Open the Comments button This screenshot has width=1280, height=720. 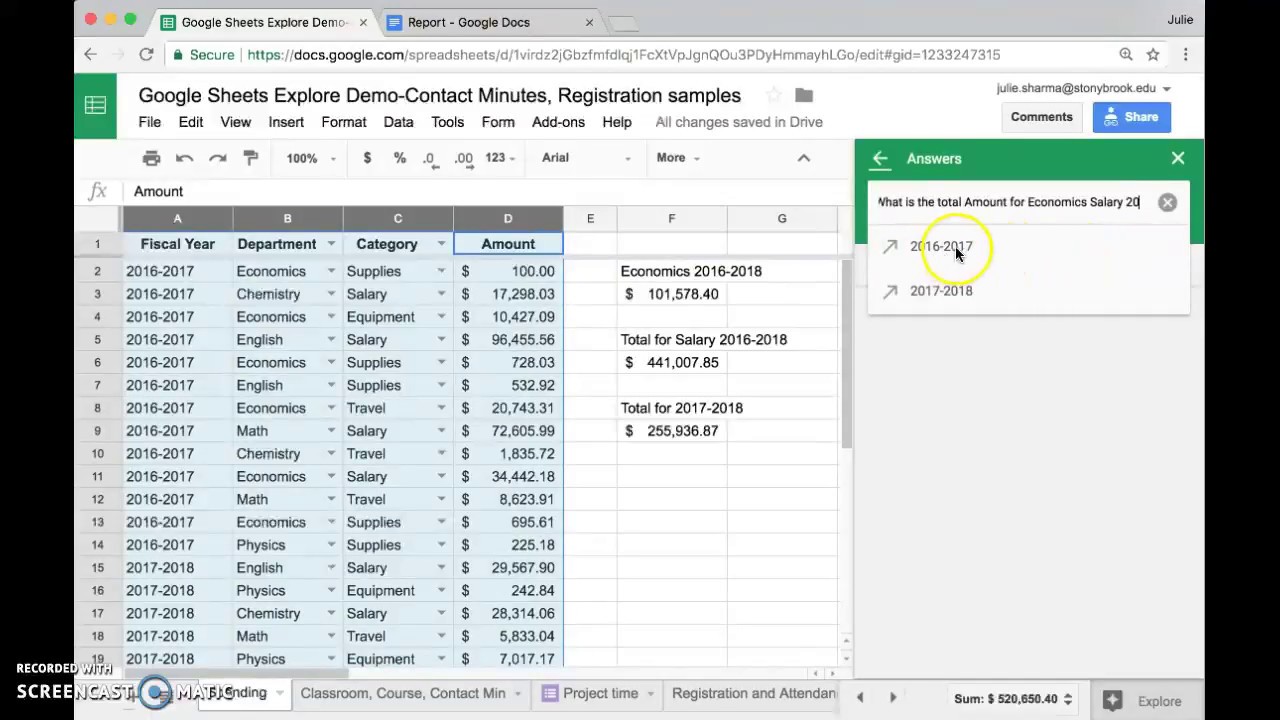pyautogui.click(x=1041, y=117)
